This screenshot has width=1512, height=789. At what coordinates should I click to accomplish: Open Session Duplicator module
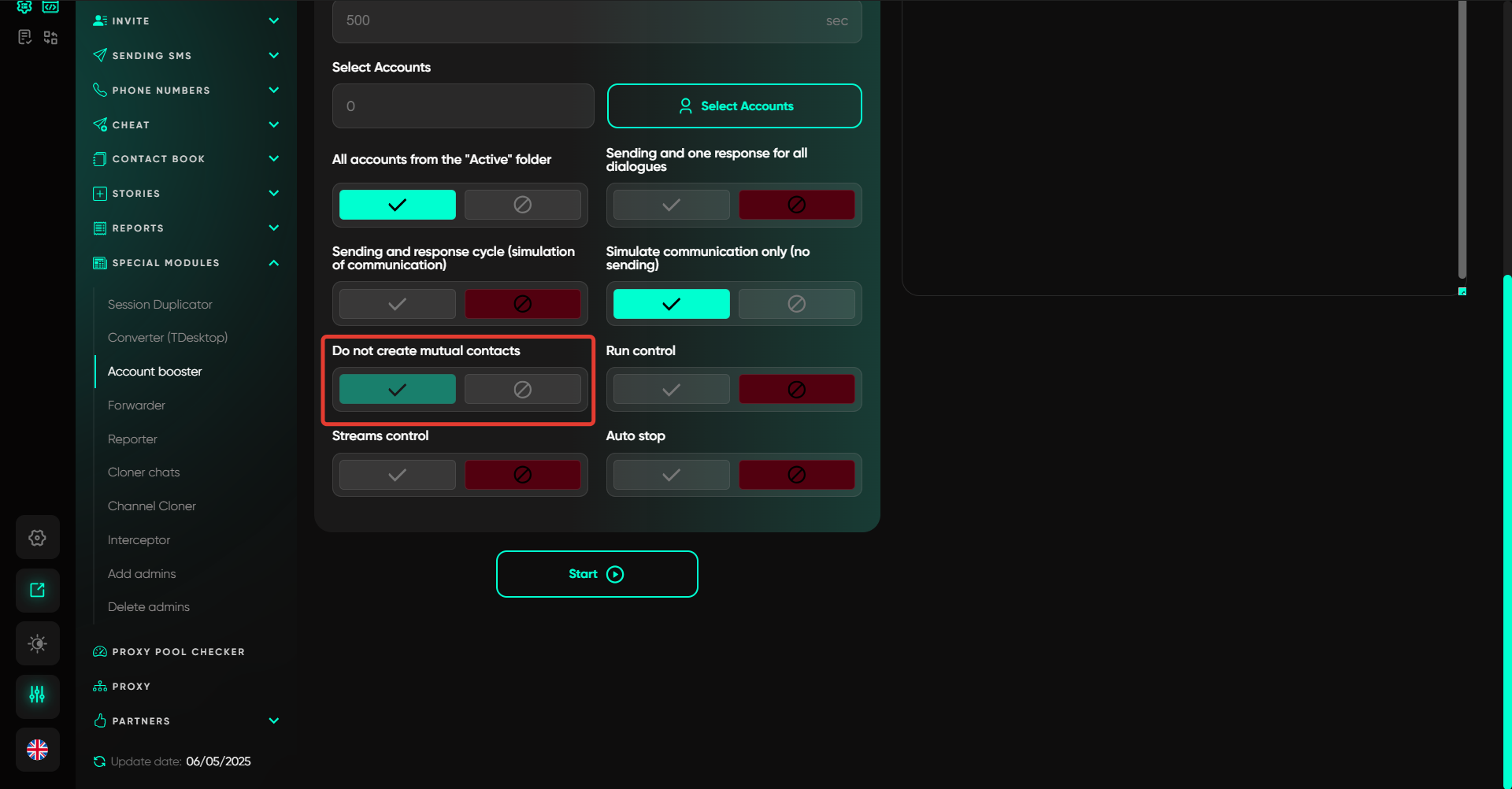pos(160,305)
